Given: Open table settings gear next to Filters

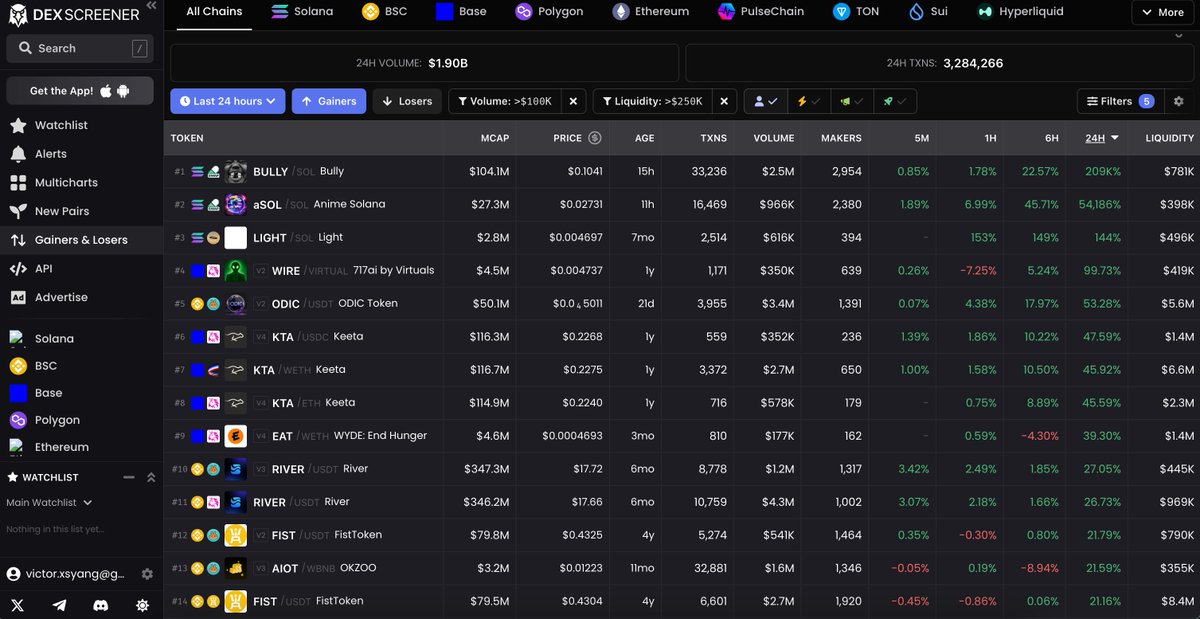Looking at the screenshot, I should (1178, 101).
